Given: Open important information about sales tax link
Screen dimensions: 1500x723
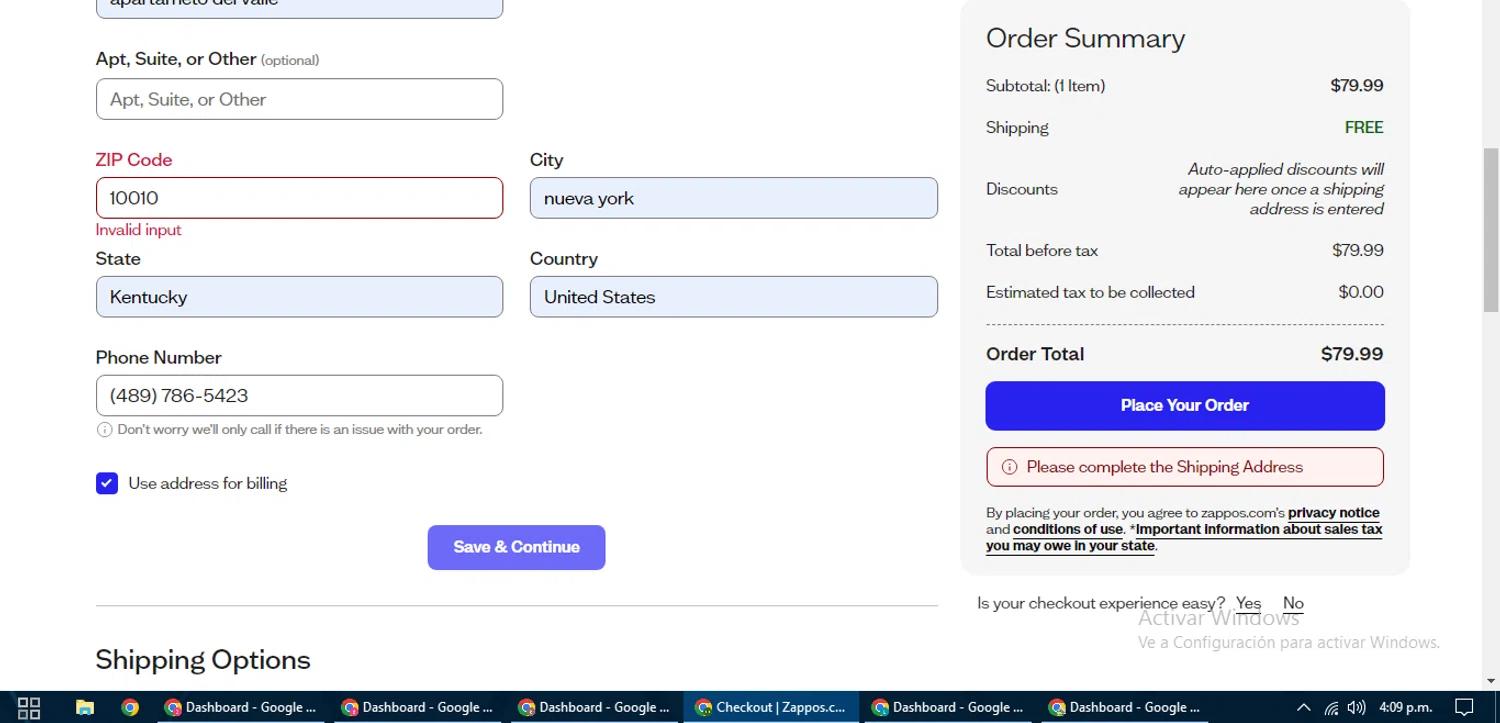Looking at the screenshot, I should [x=1184, y=538].
